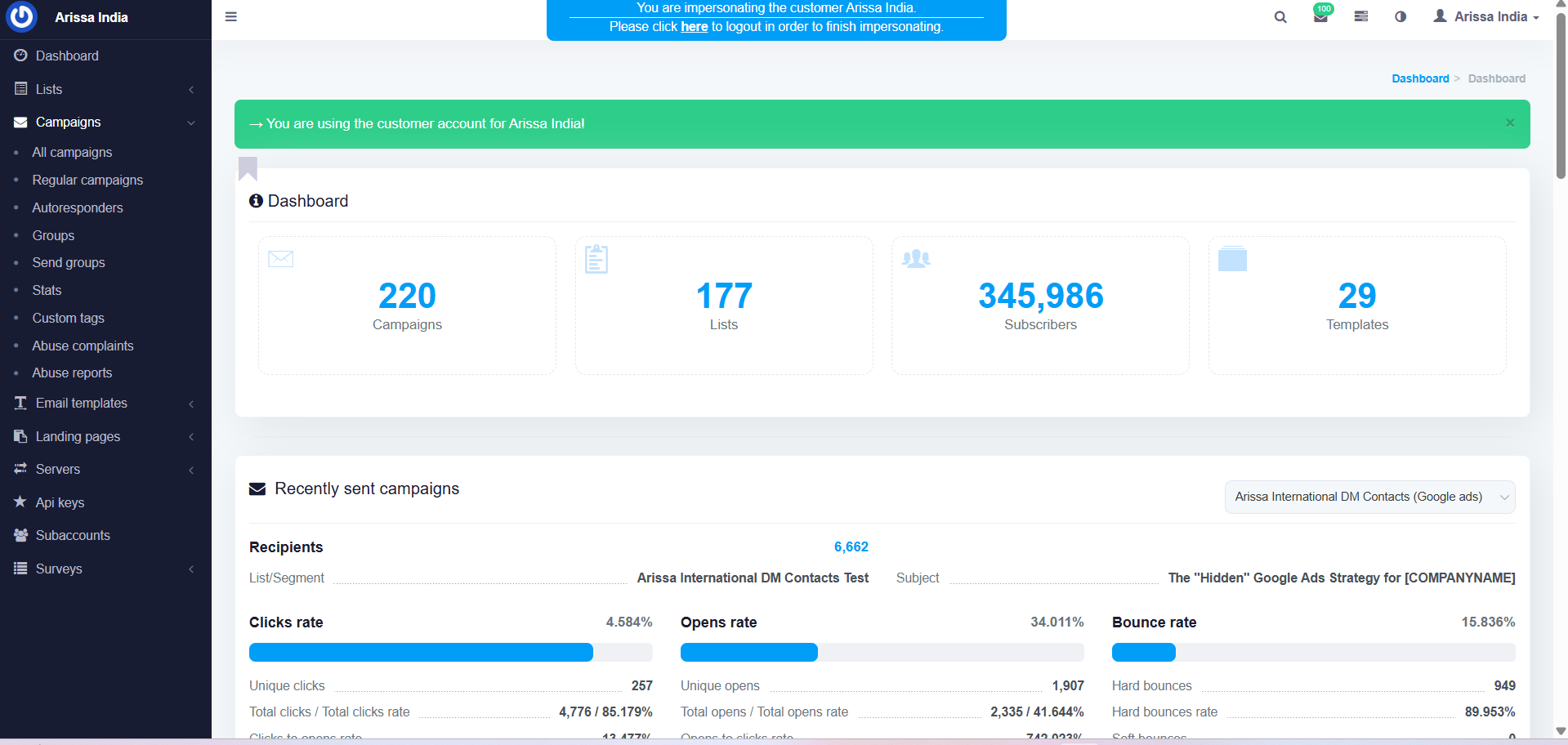Open Api keys star icon item
The width and height of the screenshot is (1568, 745).
click(60, 502)
